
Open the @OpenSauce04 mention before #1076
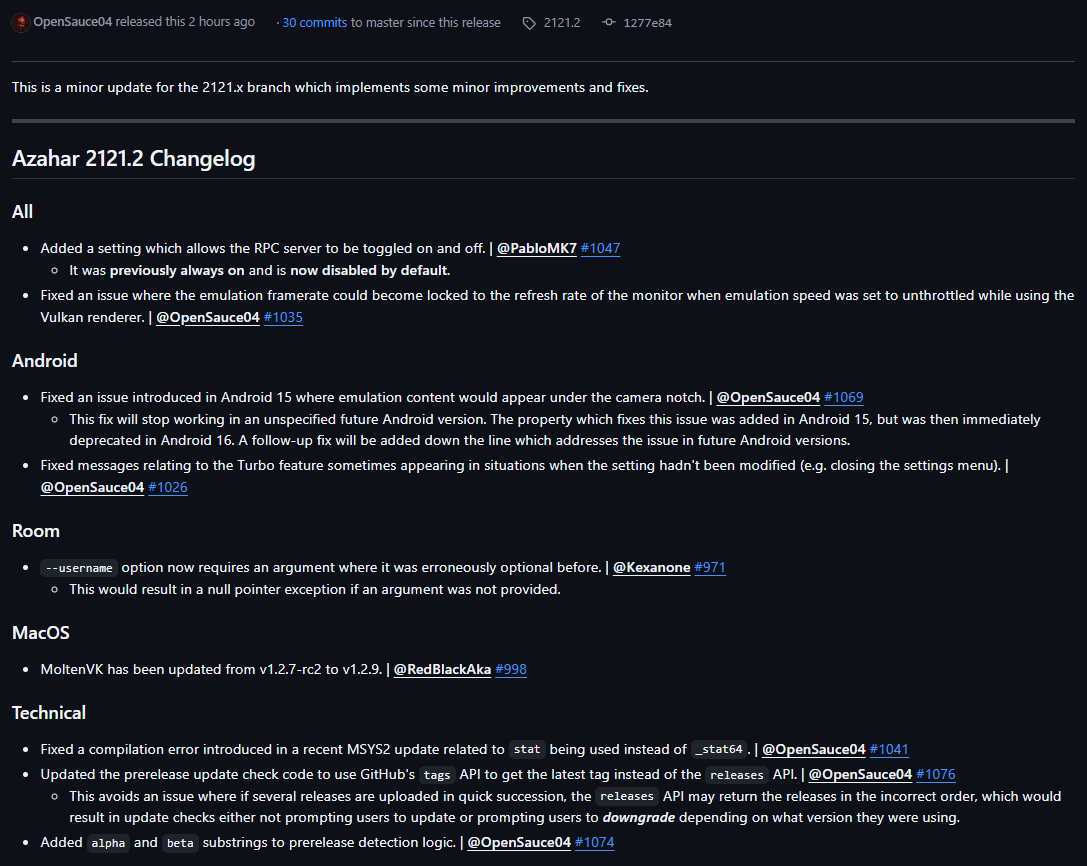point(860,774)
